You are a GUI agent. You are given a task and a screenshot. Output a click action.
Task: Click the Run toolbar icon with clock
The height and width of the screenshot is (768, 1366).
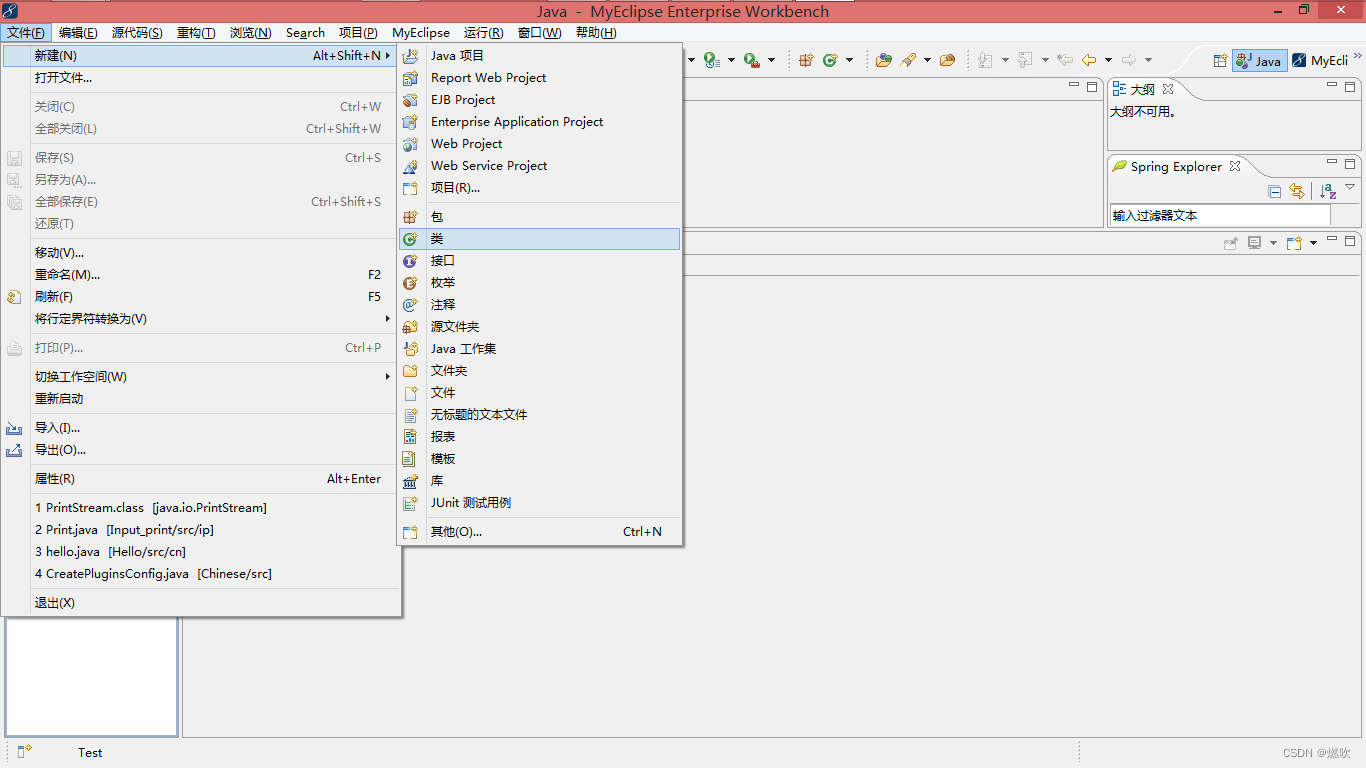711,60
